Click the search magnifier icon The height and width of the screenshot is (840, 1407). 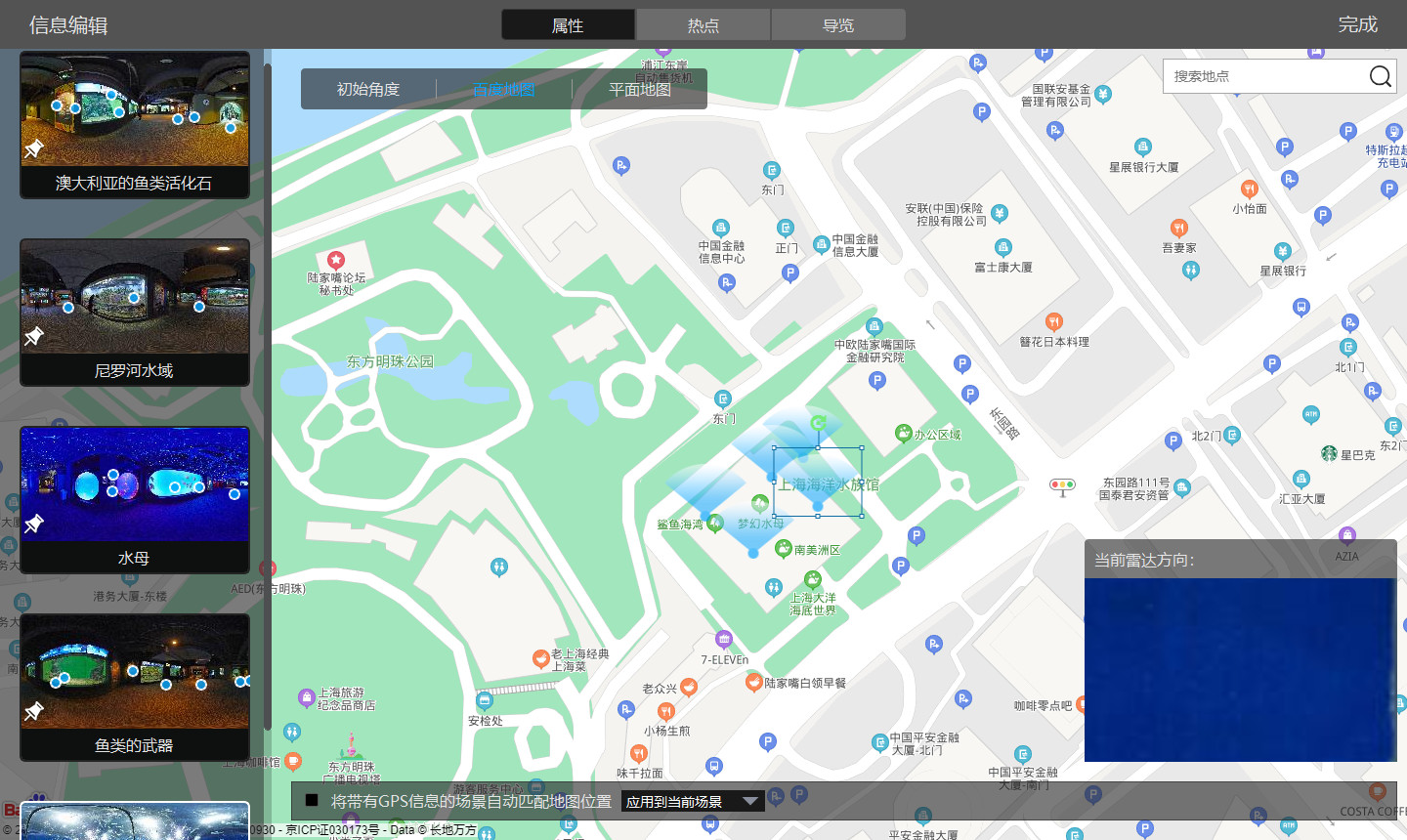tap(1380, 76)
